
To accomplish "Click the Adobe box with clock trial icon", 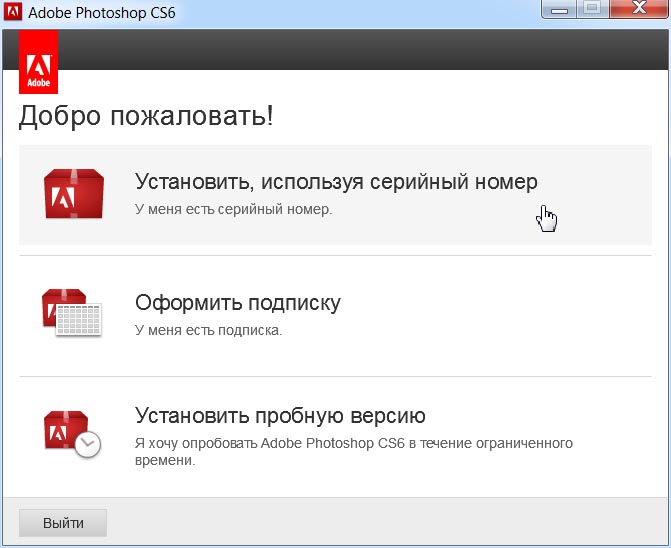I will pyautogui.click(x=72, y=434).
